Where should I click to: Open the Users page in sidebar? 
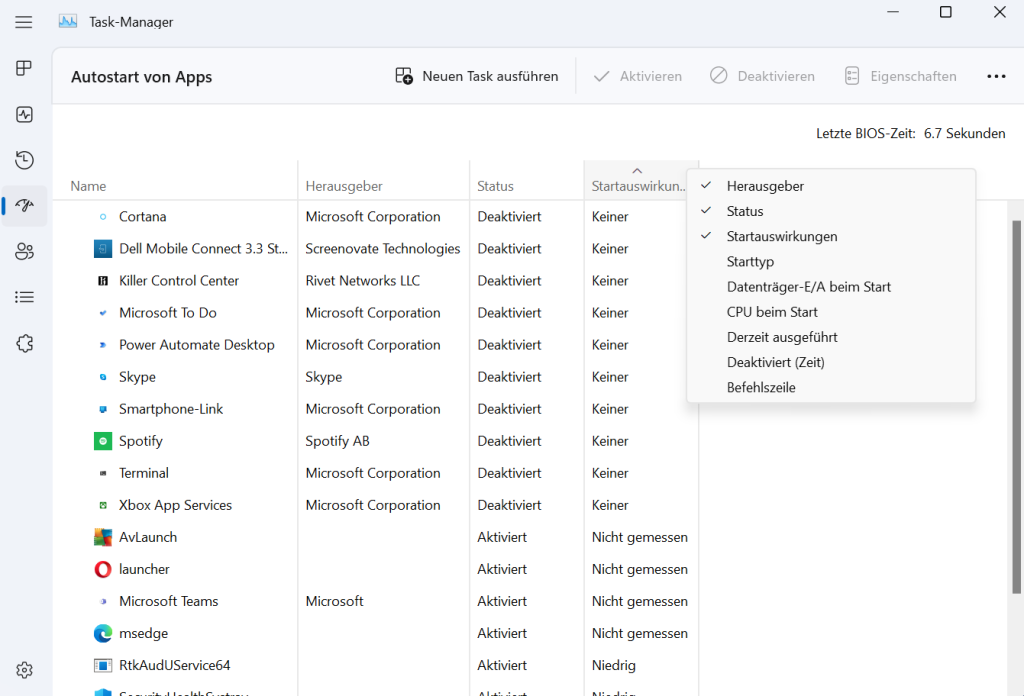pyautogui.click(x=24, y=251)
